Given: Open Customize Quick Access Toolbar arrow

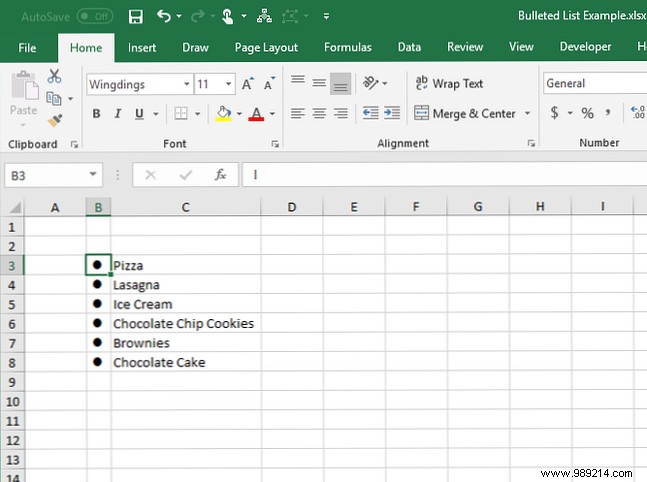Looking at the screenshot, I should (x=326, y=17).
